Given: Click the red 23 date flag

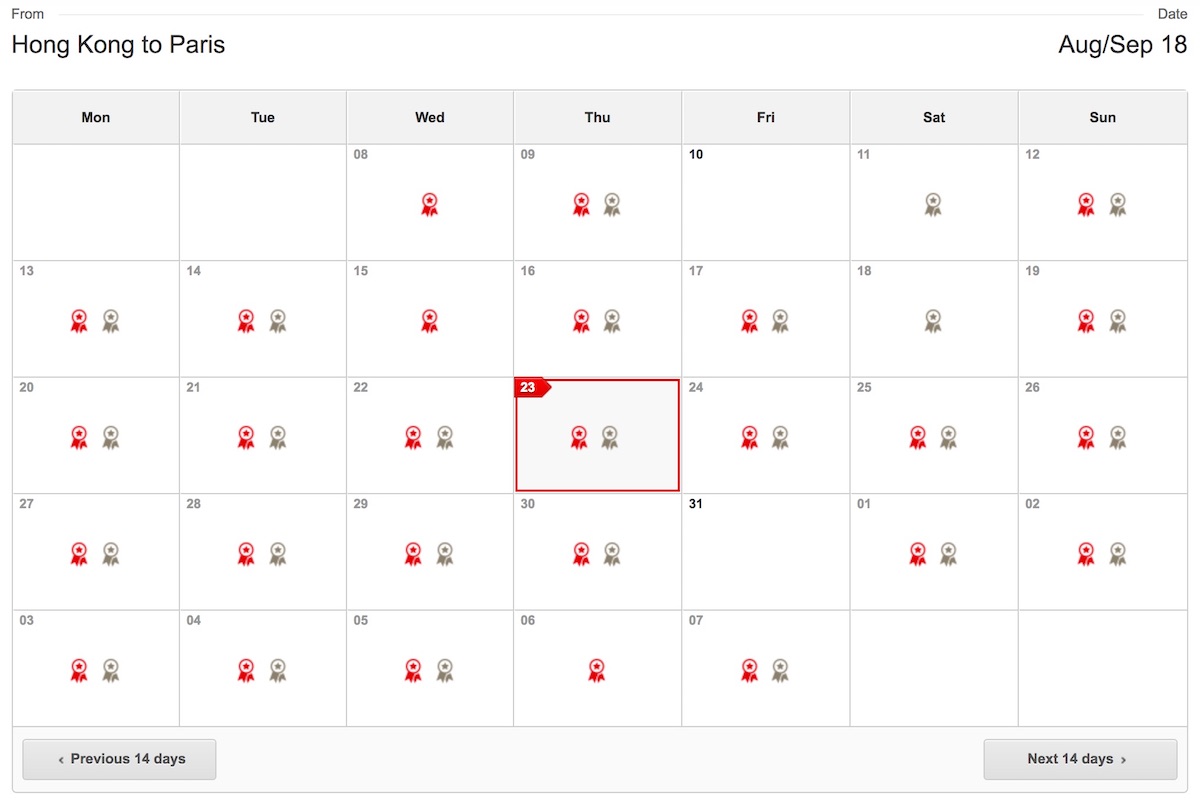Looking at the screenshot, I should coord(532,388).
